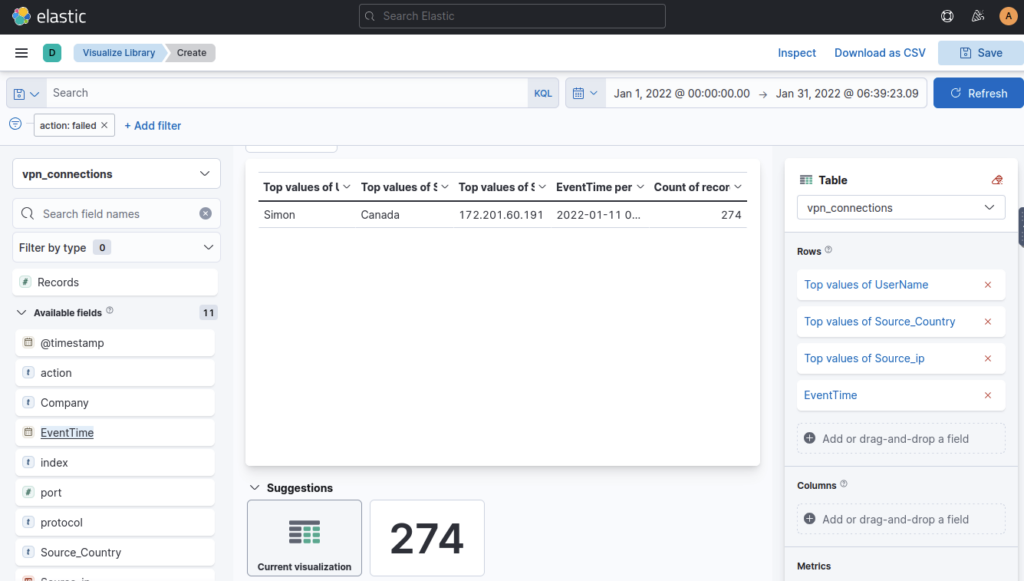Screen dimensions: 1024x581
Task: Open the vpn_connections index pattern dropdown
Action: coord(116,174)
